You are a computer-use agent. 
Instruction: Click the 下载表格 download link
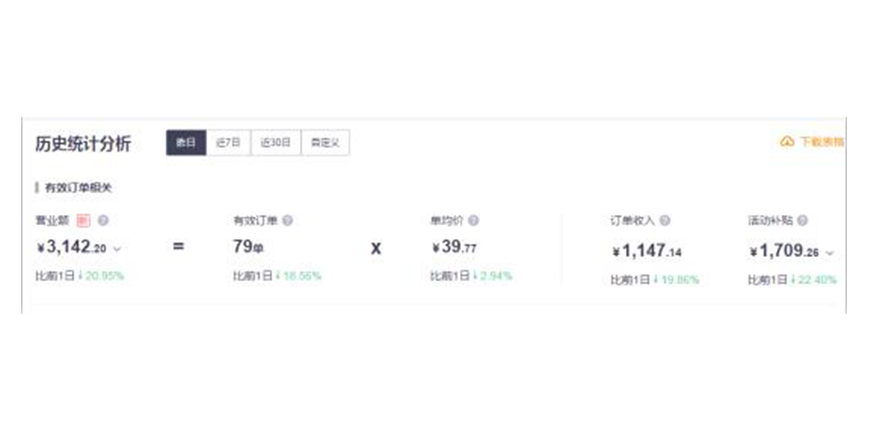tap(821, 142)
